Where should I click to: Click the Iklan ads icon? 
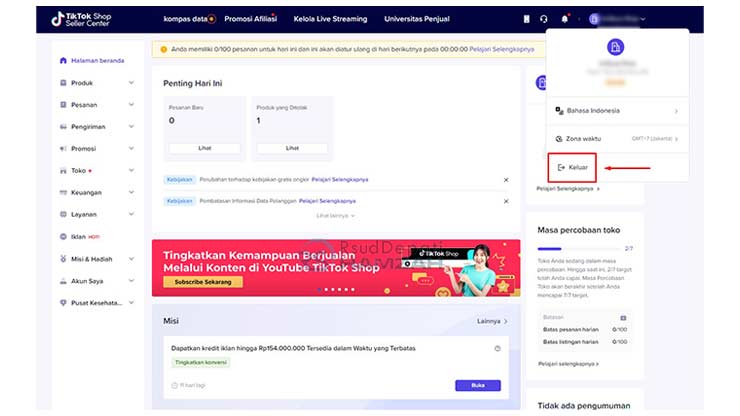(63, 237)
